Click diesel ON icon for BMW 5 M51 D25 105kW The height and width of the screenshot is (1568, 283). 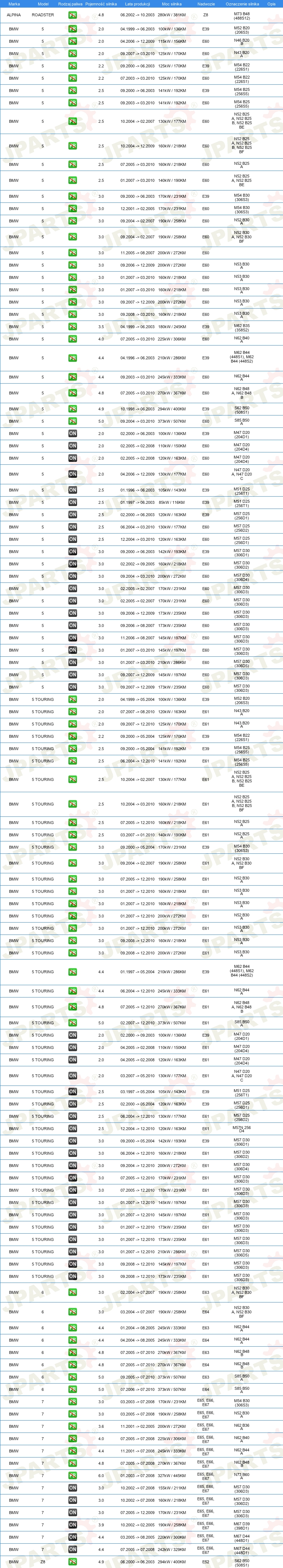72,490
